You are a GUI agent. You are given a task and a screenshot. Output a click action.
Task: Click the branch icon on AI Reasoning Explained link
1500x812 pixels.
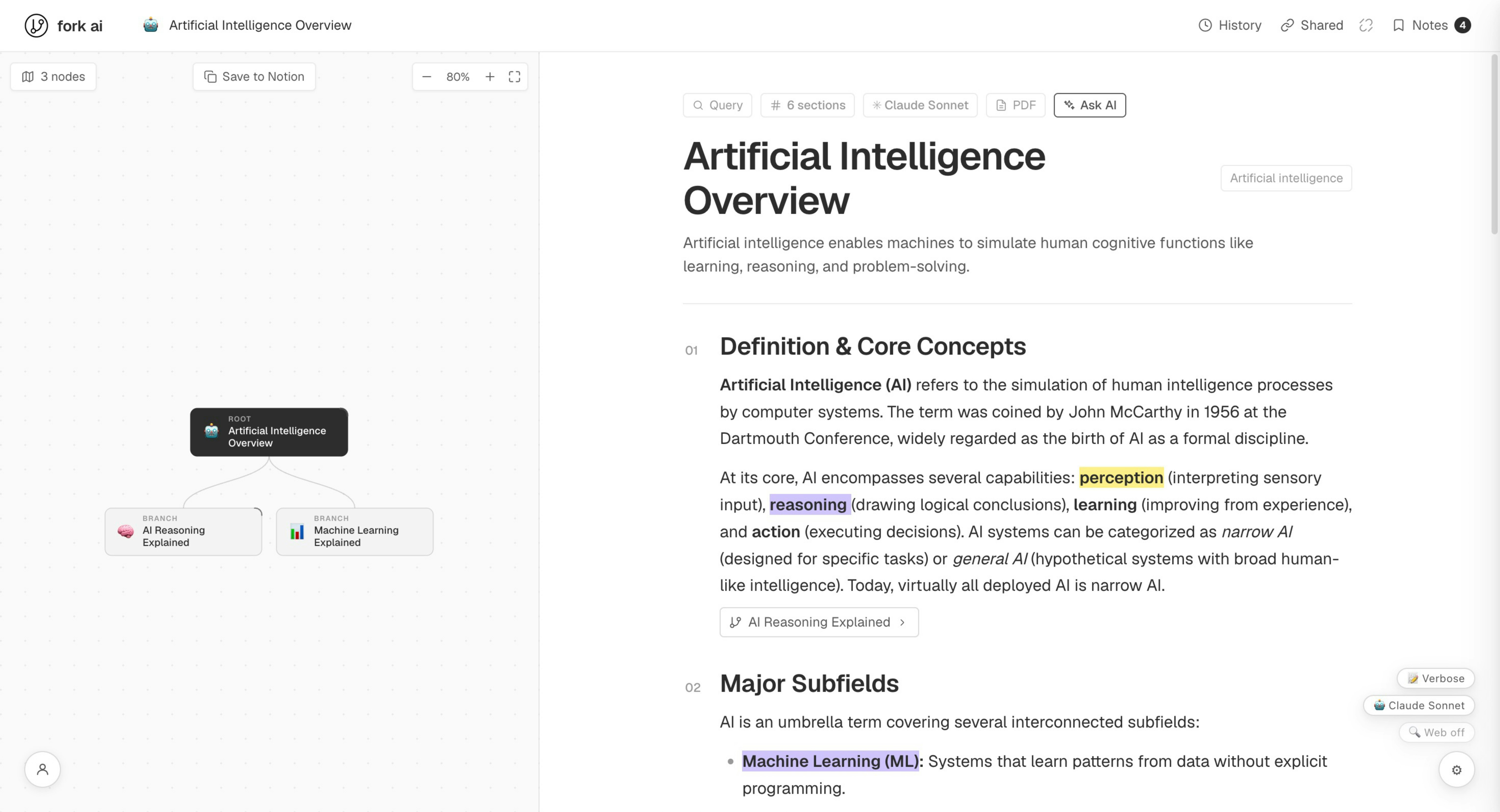tap(735, 622)
